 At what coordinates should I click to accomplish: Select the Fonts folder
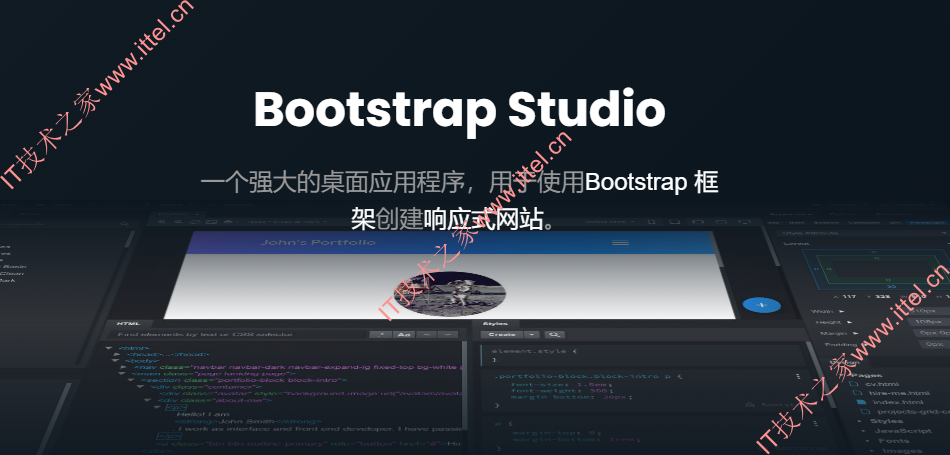pyautogui.click(x=893, y=440)
